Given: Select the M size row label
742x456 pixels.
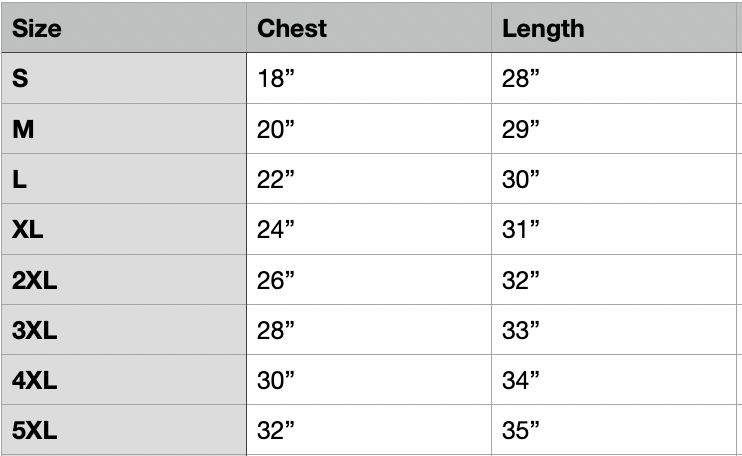Looking at the screenshot, I should 23,129.
